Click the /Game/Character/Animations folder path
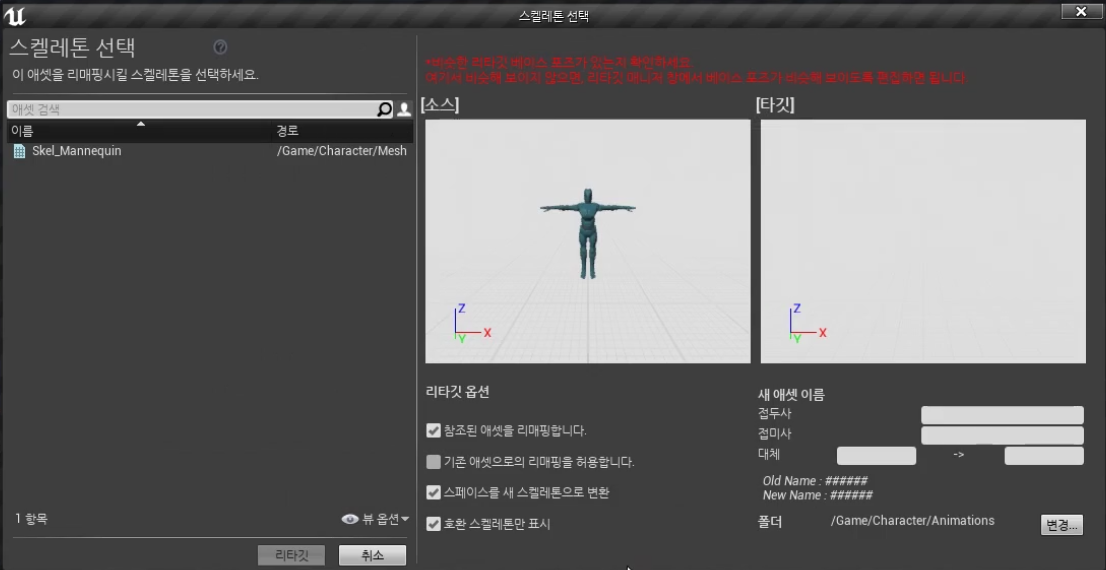 [913, 521]
